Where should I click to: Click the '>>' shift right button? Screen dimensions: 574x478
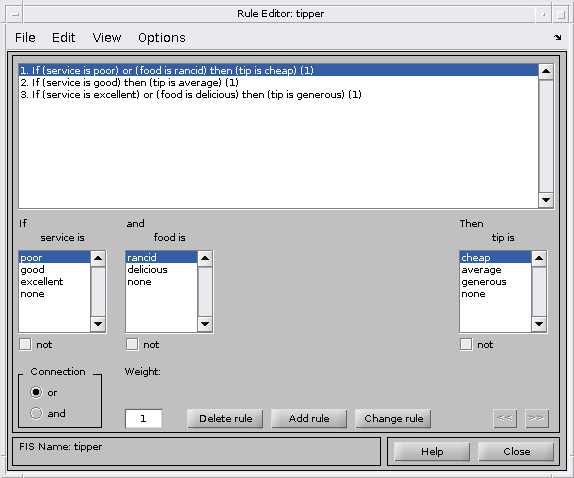point(537,418)
